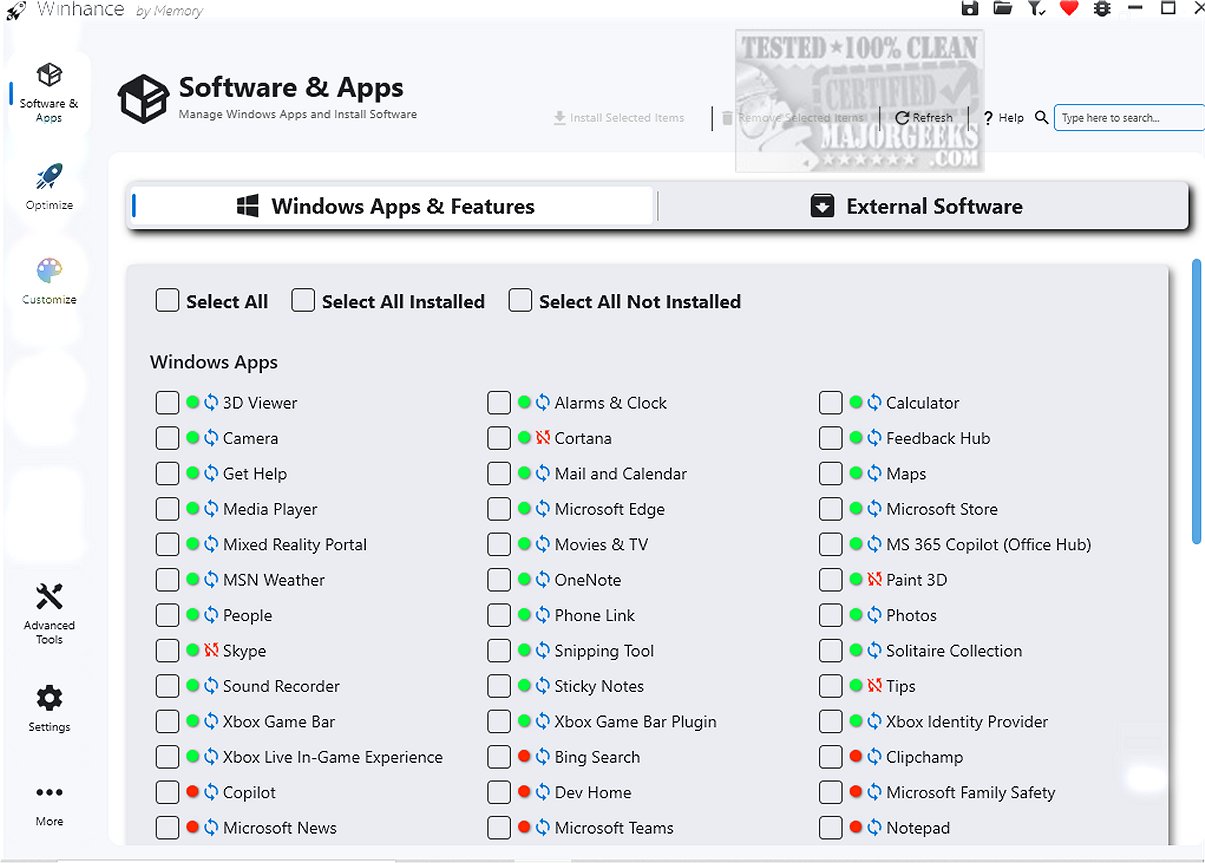Click the Movies & TV app name
1205x863 pixels.
click(x=601, y=545)
